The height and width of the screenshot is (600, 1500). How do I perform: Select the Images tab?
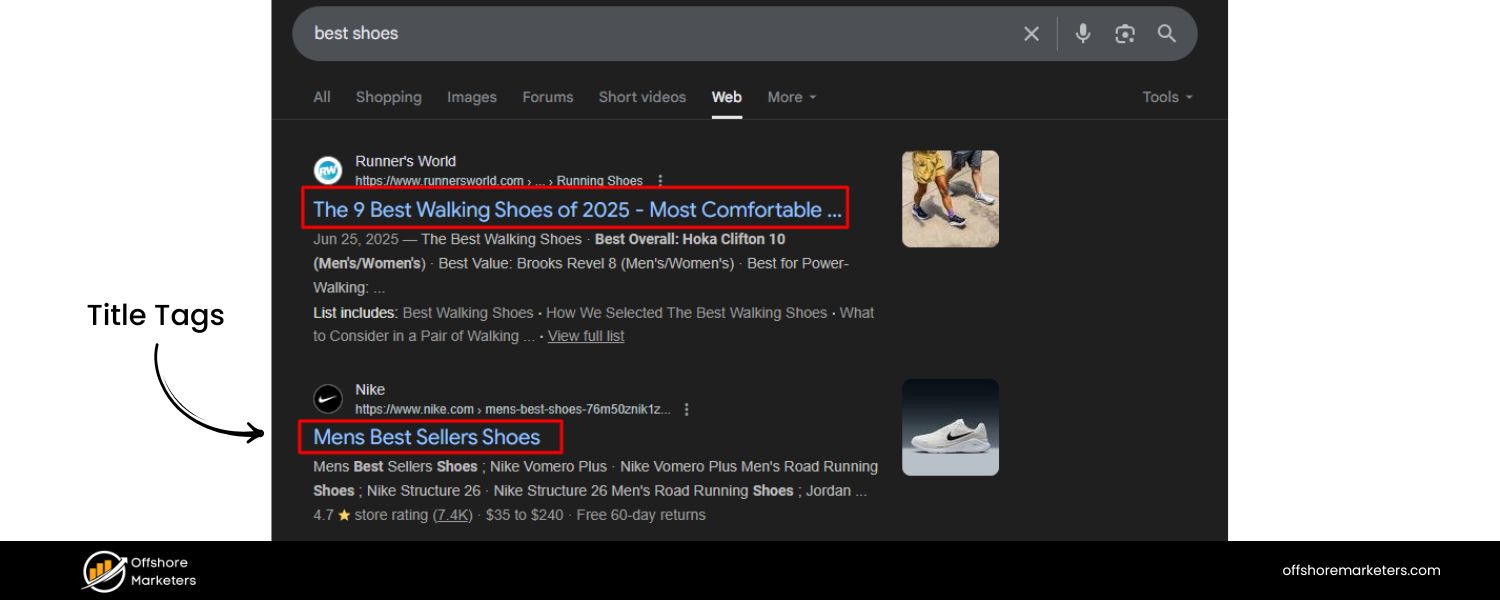click(x=472, y=97)
